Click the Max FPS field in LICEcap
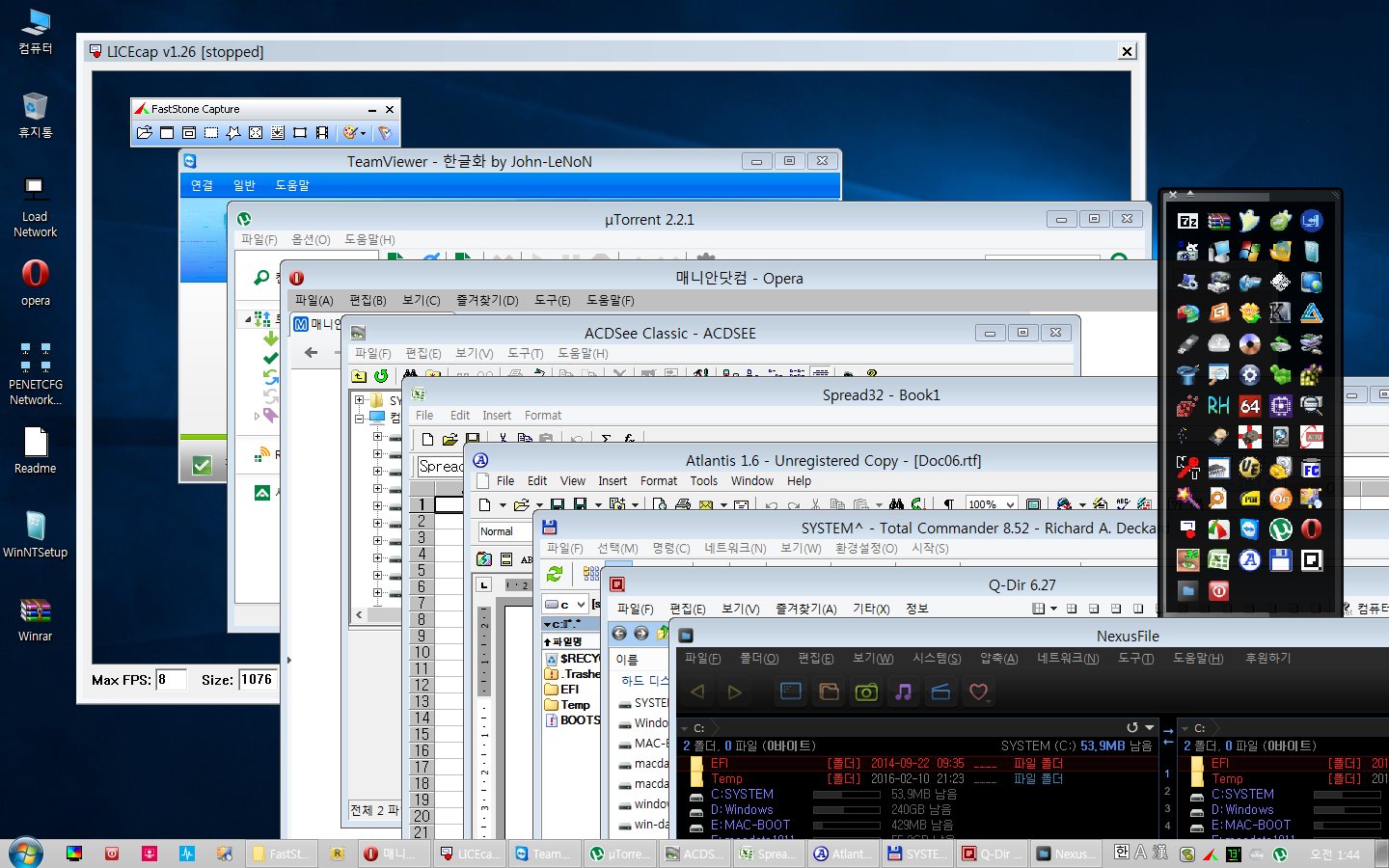This screenshot has width=1389, height=868. (x=171, y=679)
